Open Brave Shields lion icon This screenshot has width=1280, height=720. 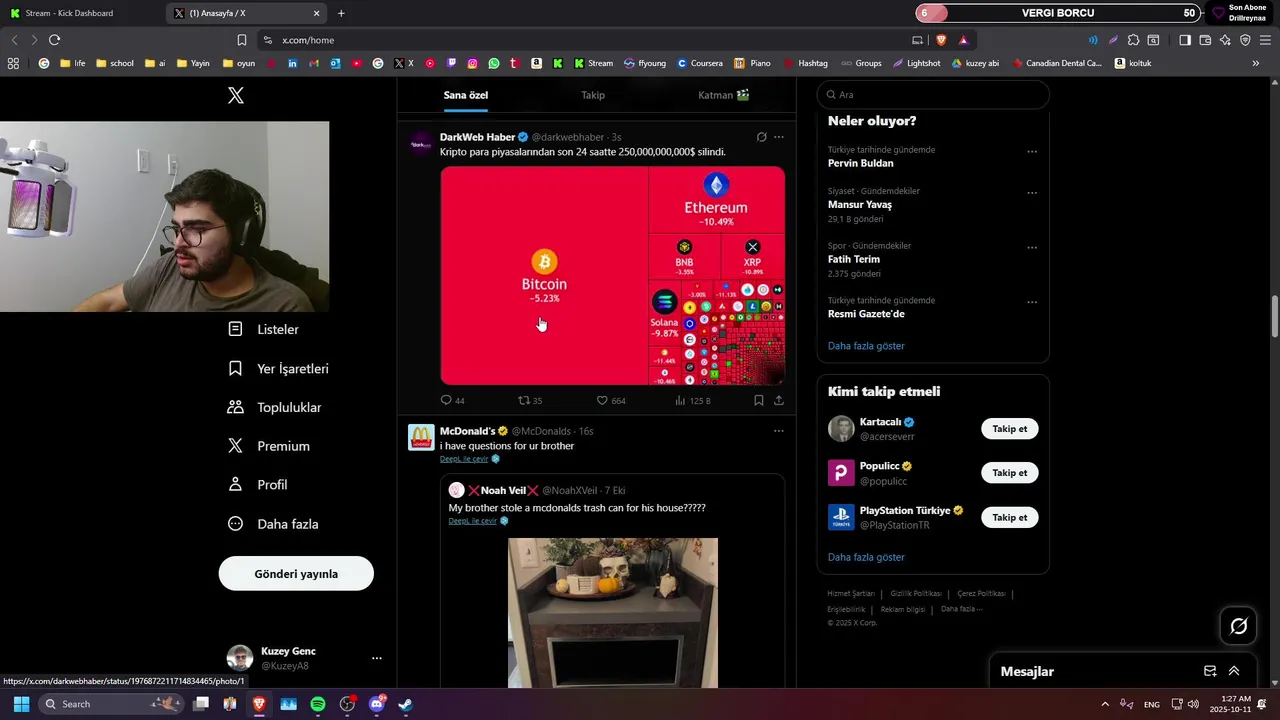pos(941,40)
